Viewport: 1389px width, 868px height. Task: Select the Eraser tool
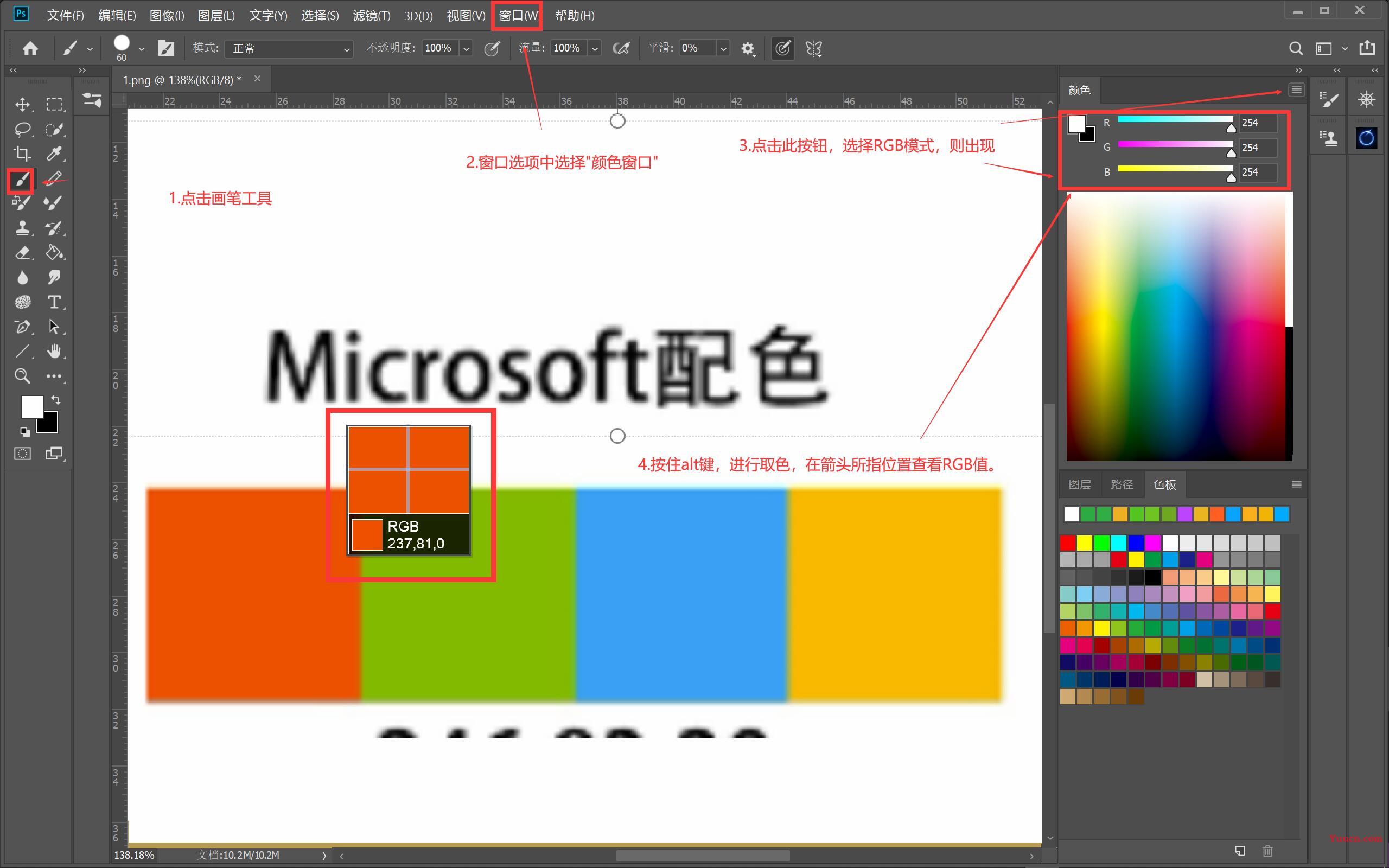[22, 253]
